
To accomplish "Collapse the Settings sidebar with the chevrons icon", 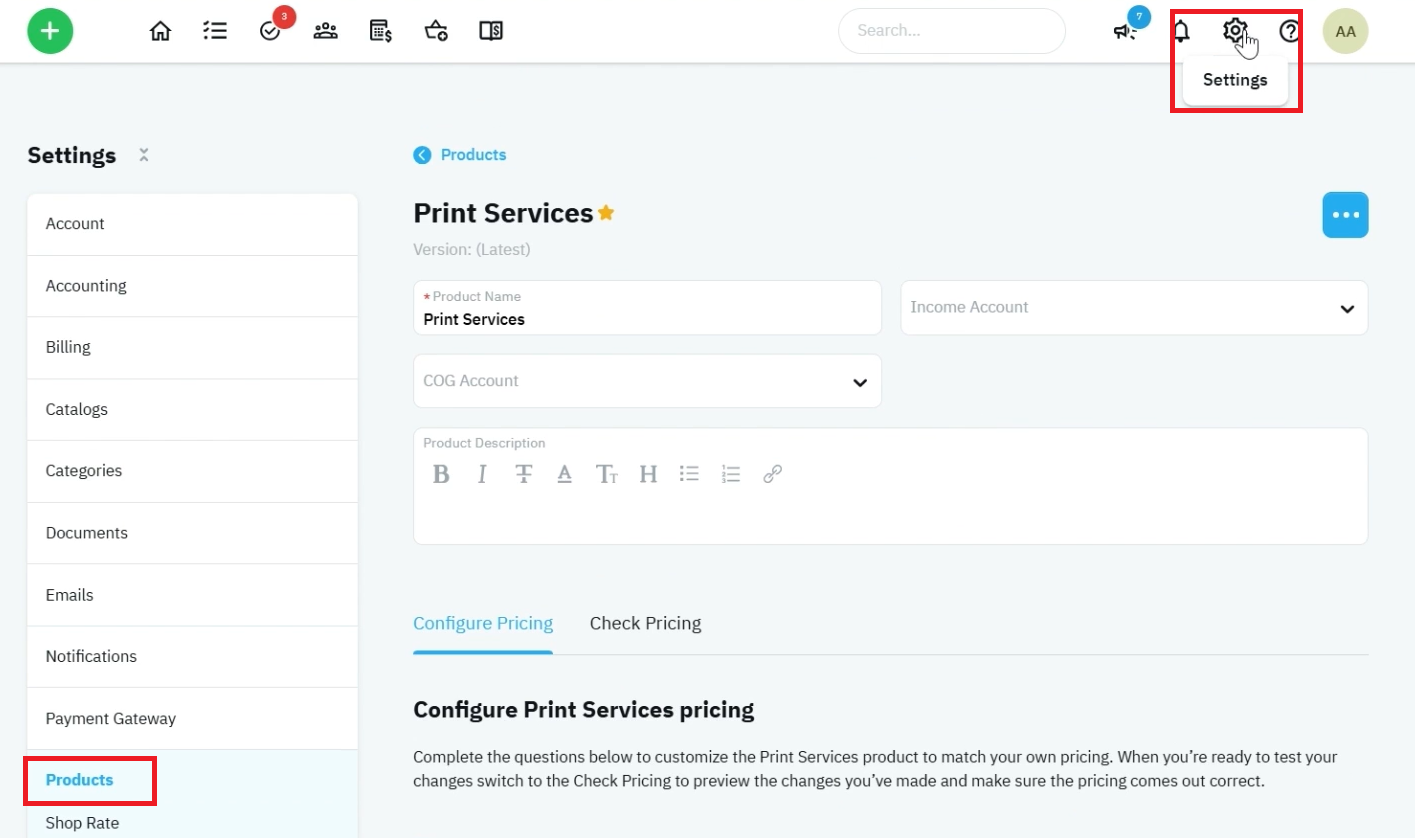I will point(144,155).
